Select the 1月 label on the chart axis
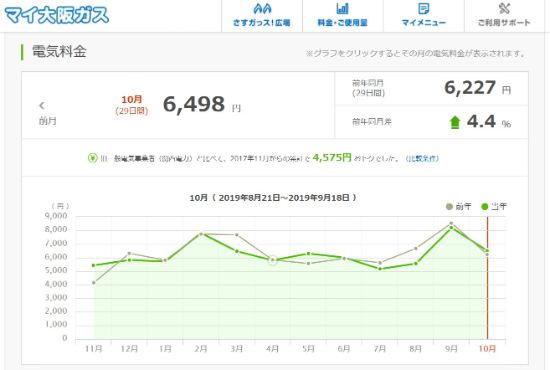Viewport: 550px width, 370px height. pos(165,349)
